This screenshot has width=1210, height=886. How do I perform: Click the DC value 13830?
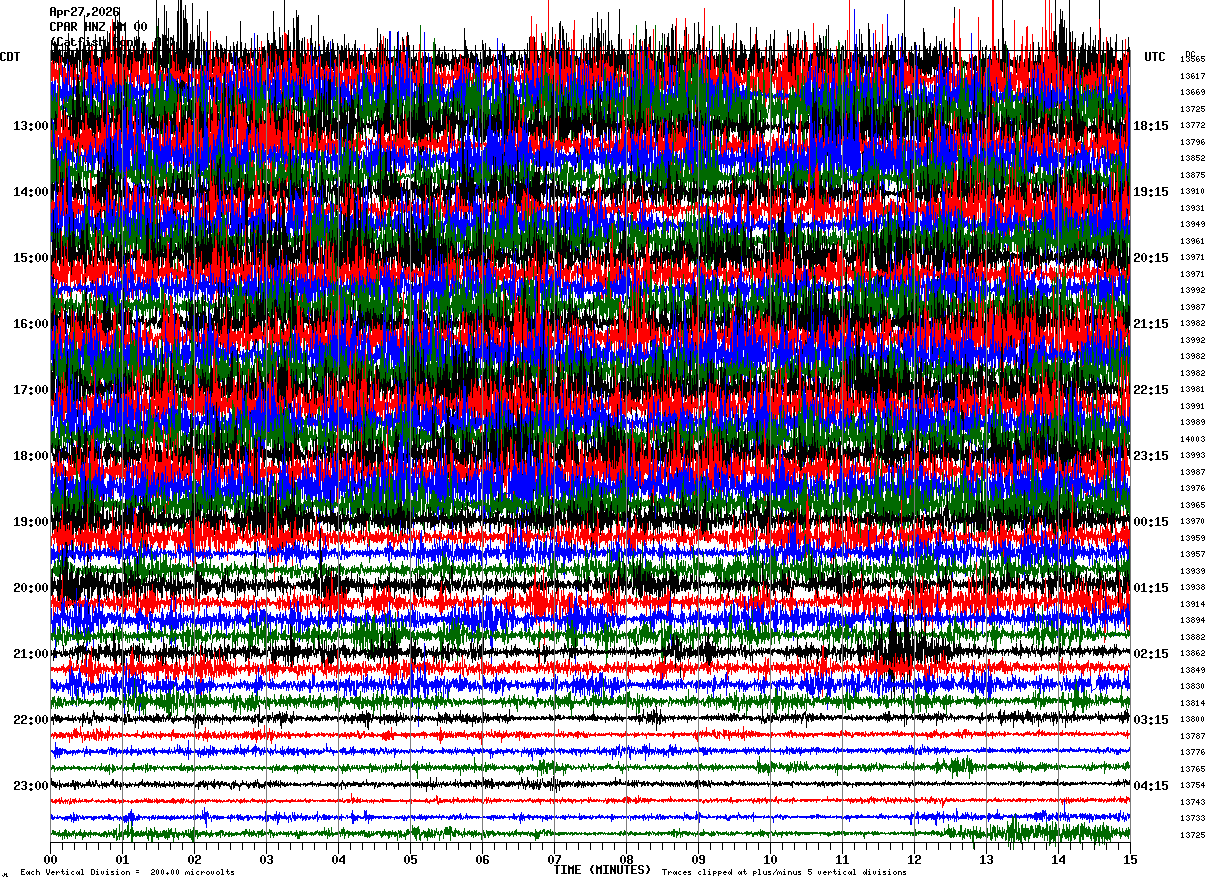pos(1192,687)
